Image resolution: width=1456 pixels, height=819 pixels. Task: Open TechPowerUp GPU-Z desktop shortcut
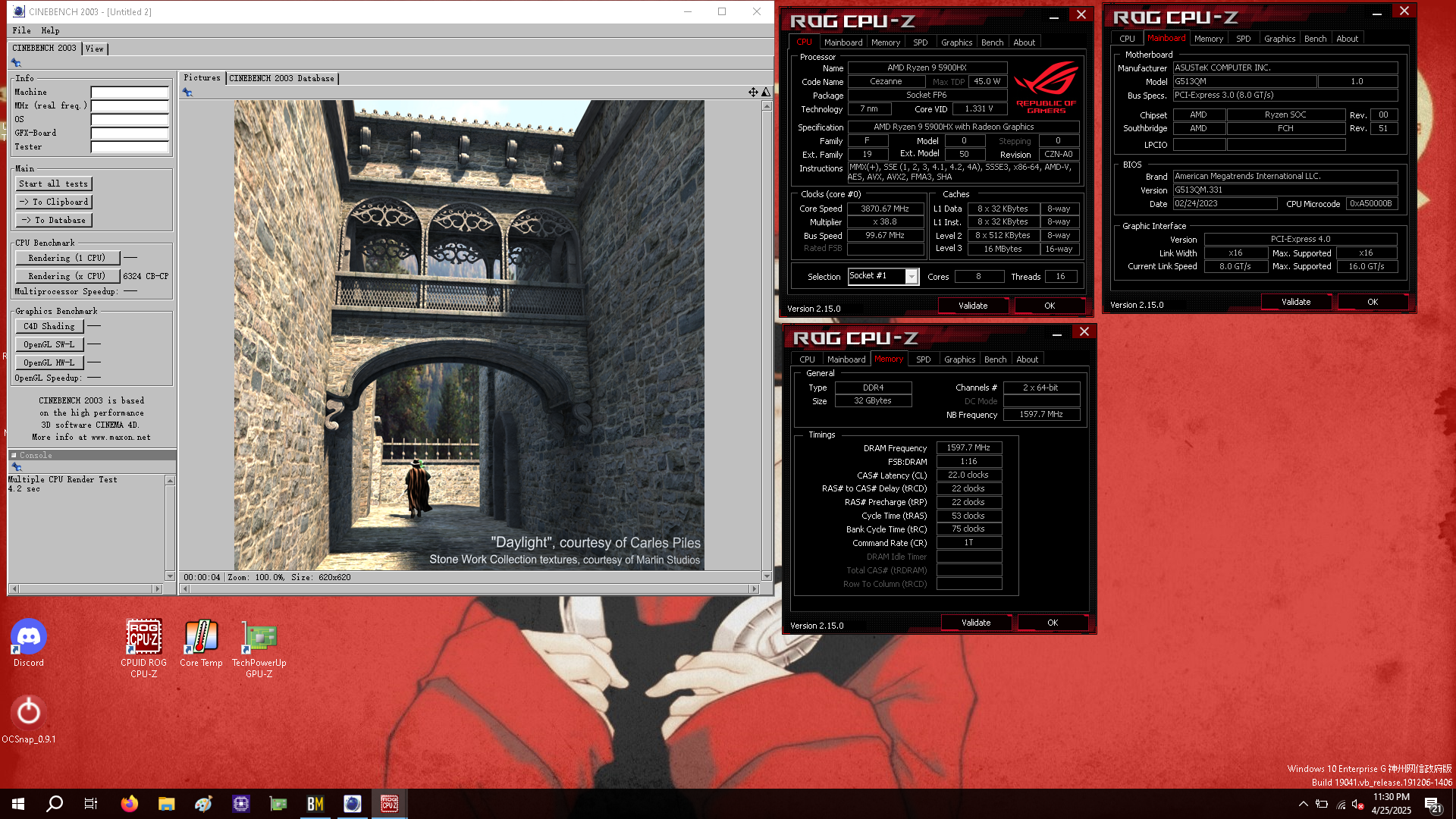[x=259, y=649]
